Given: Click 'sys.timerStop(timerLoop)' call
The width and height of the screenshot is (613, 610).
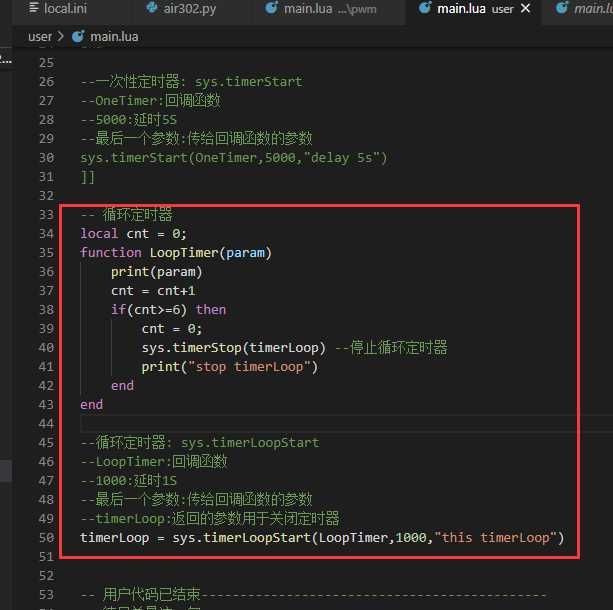Looking at the screenshot, I should (233, 348).
